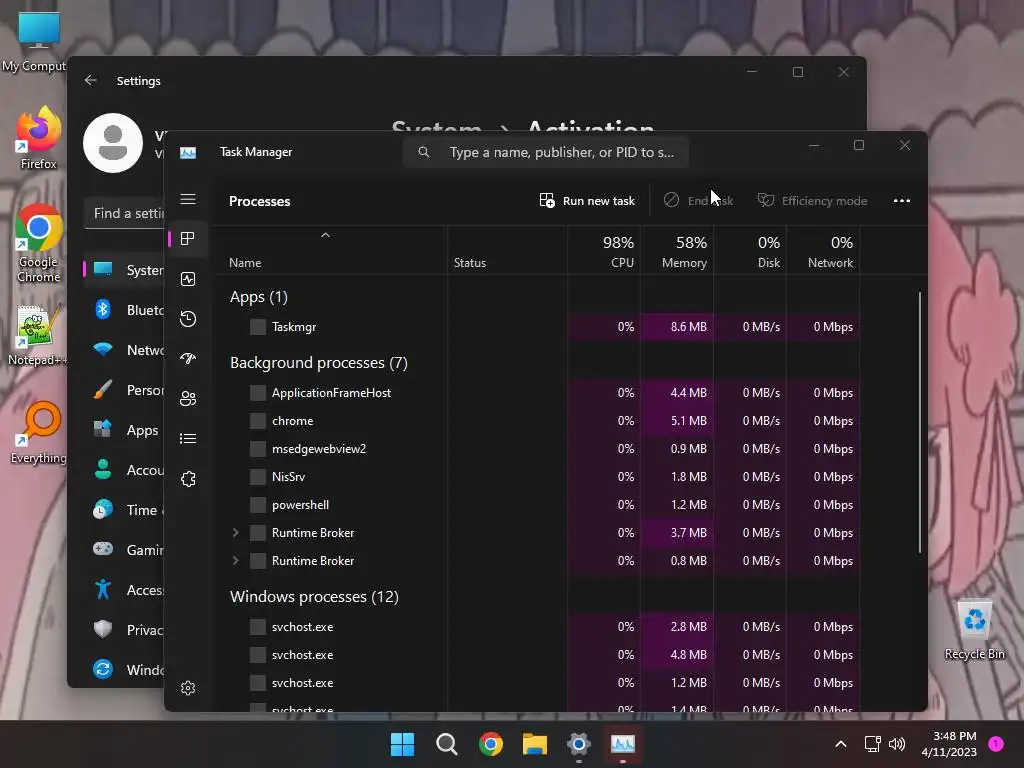1024x768 pixels.
Task: Open Startup apps page in sidebar
Action: (188, 359)
